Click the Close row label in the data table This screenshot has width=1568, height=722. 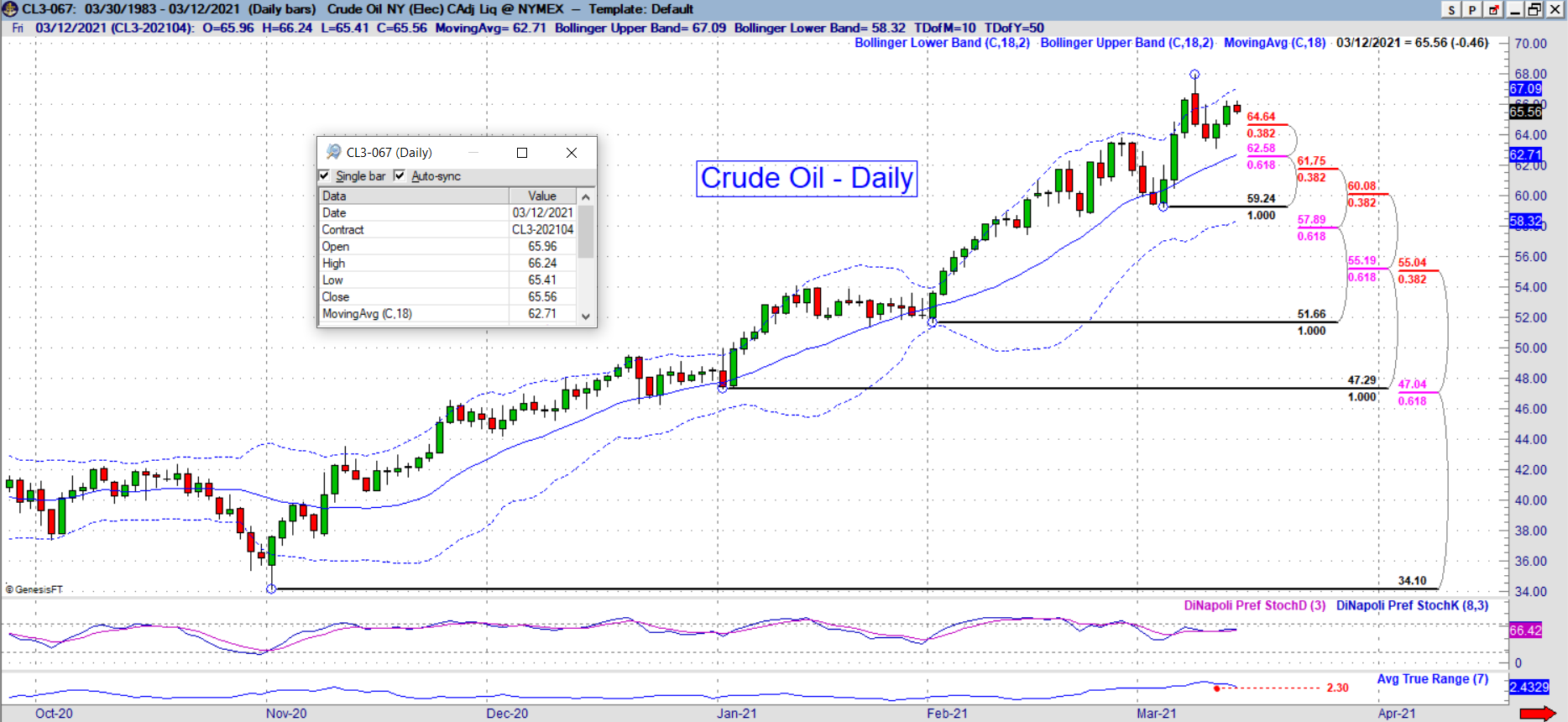tap(335, 296)
